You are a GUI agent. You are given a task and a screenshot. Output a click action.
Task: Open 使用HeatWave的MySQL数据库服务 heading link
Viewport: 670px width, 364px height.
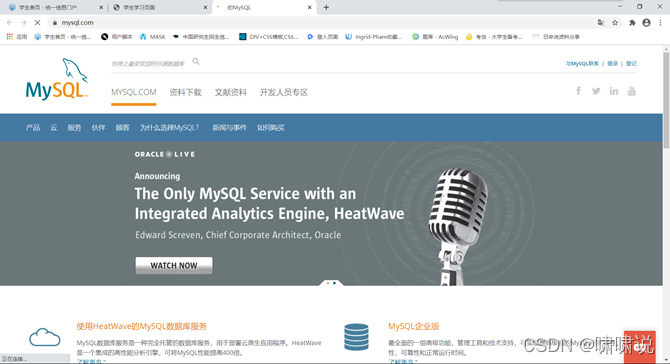tap(141, 326)
